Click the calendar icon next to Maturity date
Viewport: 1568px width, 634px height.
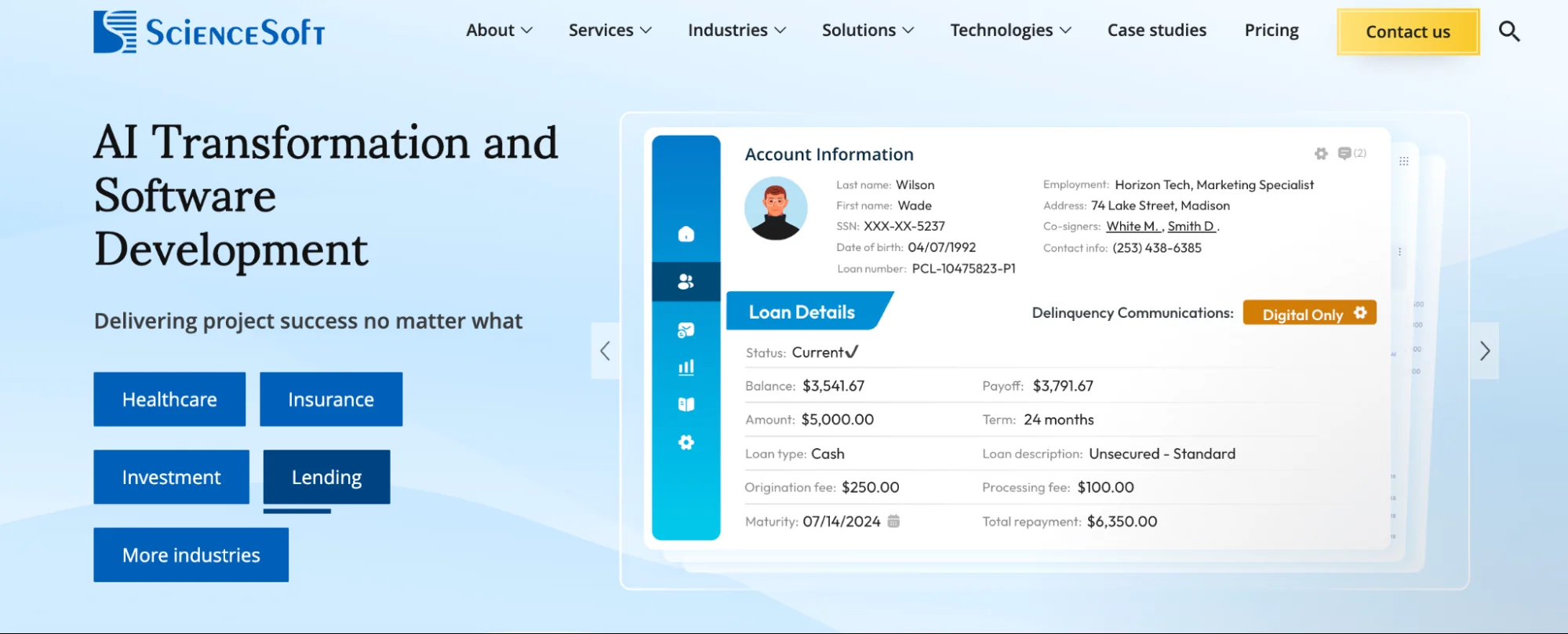click(893, 521)
